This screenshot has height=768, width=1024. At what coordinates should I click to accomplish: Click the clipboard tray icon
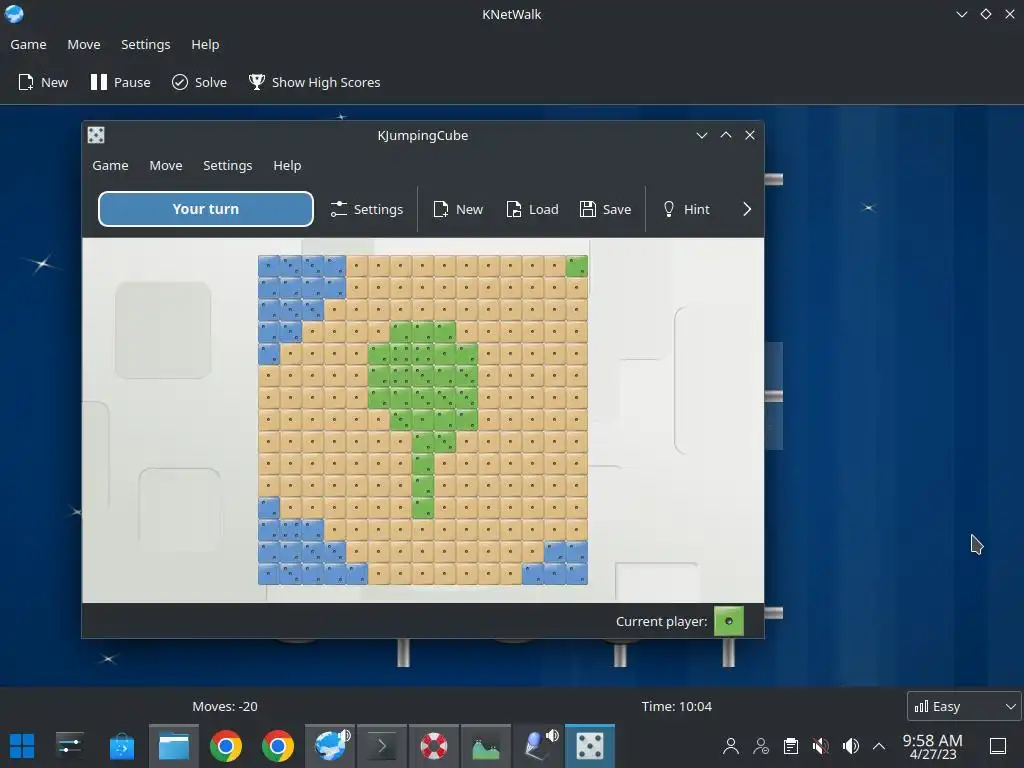(x=791, y=746)
